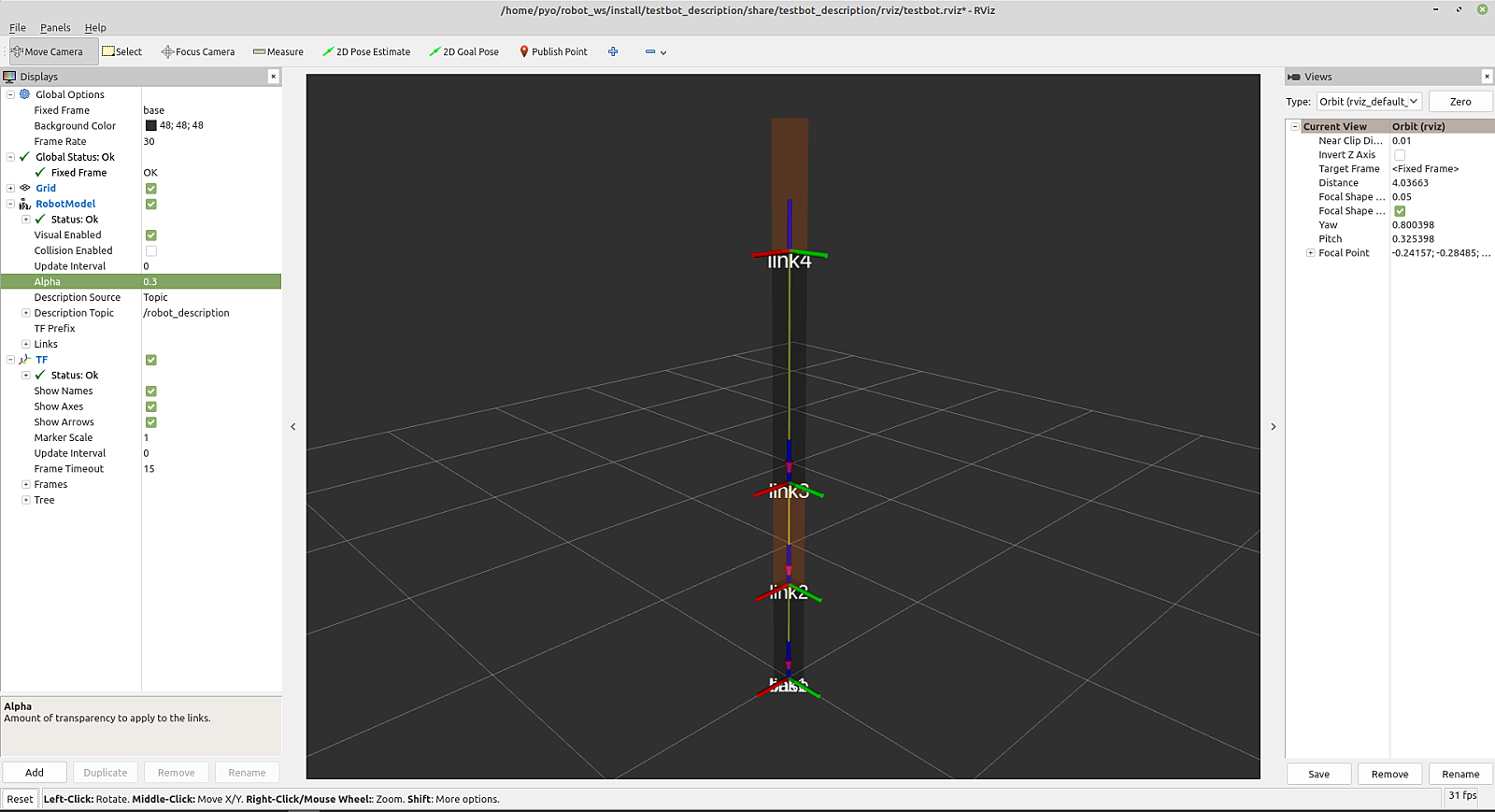The image size is (1495, 812).
Task: Click the Background Color swatch
Action: click(150, 126)
